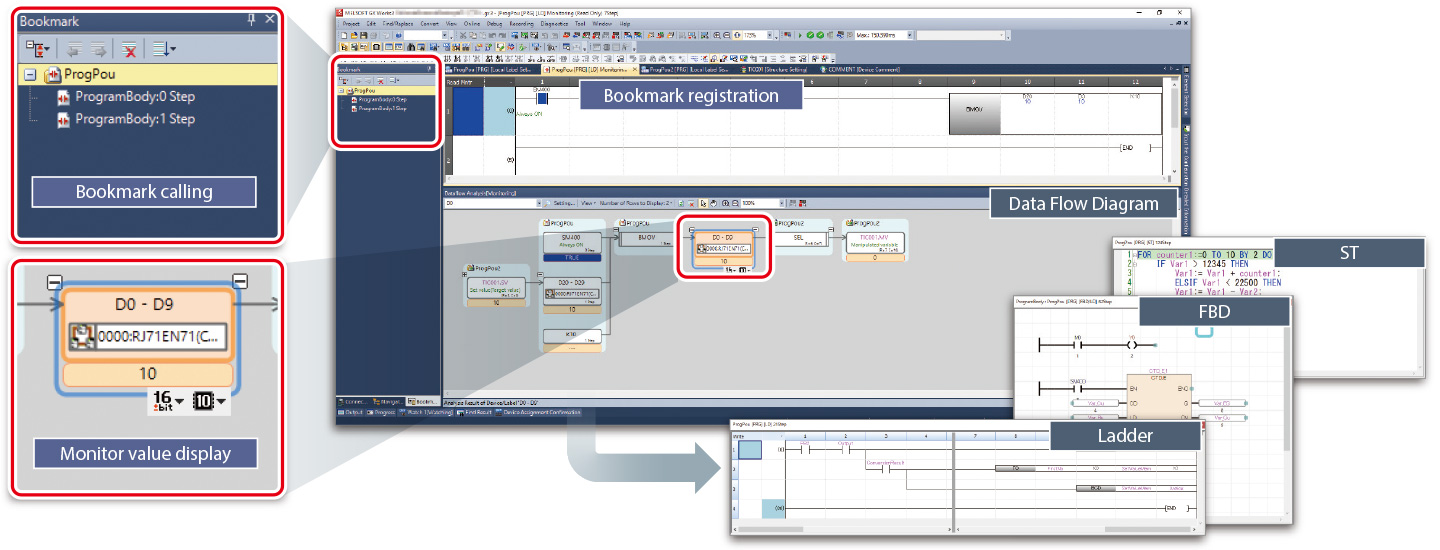Click the SM400 Always ON block
The height and width of the screenshot is (550, 1440).
(573, 244)
